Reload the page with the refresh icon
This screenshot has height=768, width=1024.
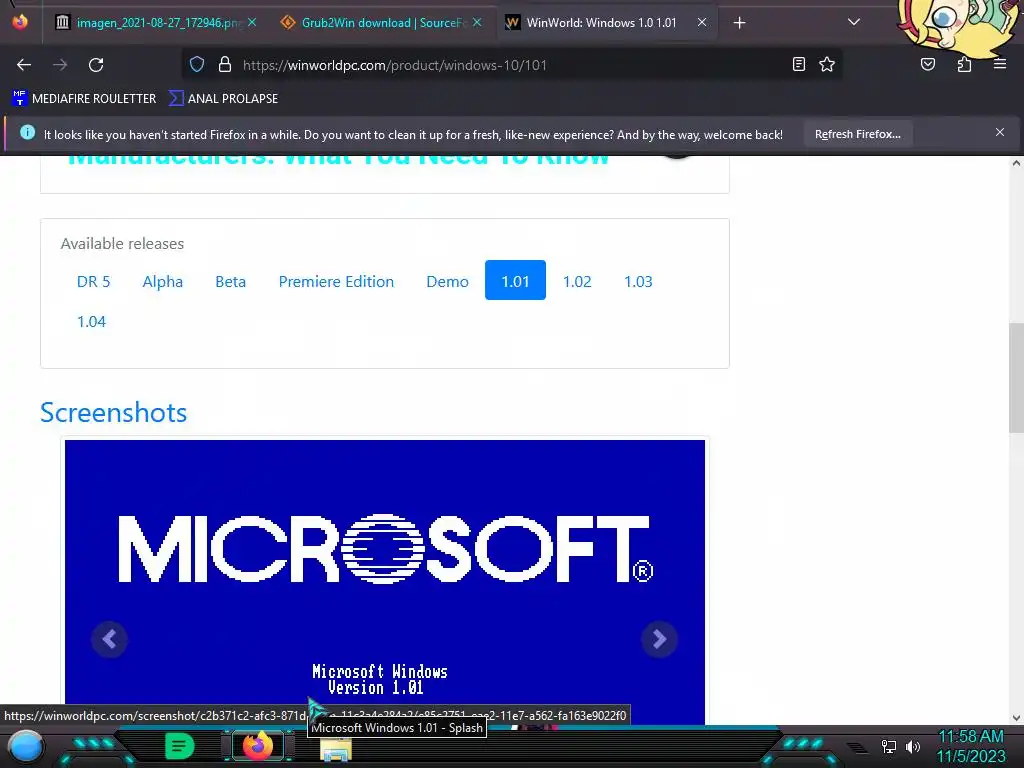(x=96, y=65)
